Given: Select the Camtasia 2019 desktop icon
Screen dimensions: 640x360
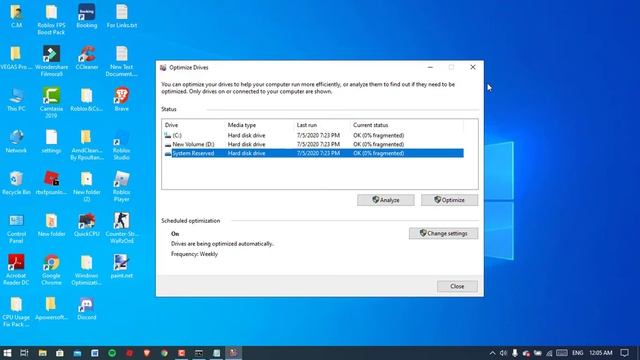Looking at the screenshot, I should (x=51, y=103).
